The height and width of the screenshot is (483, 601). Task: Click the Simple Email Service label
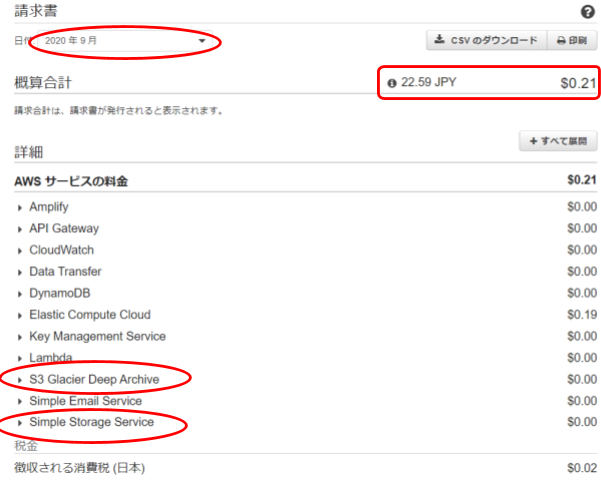pos(85,401)
